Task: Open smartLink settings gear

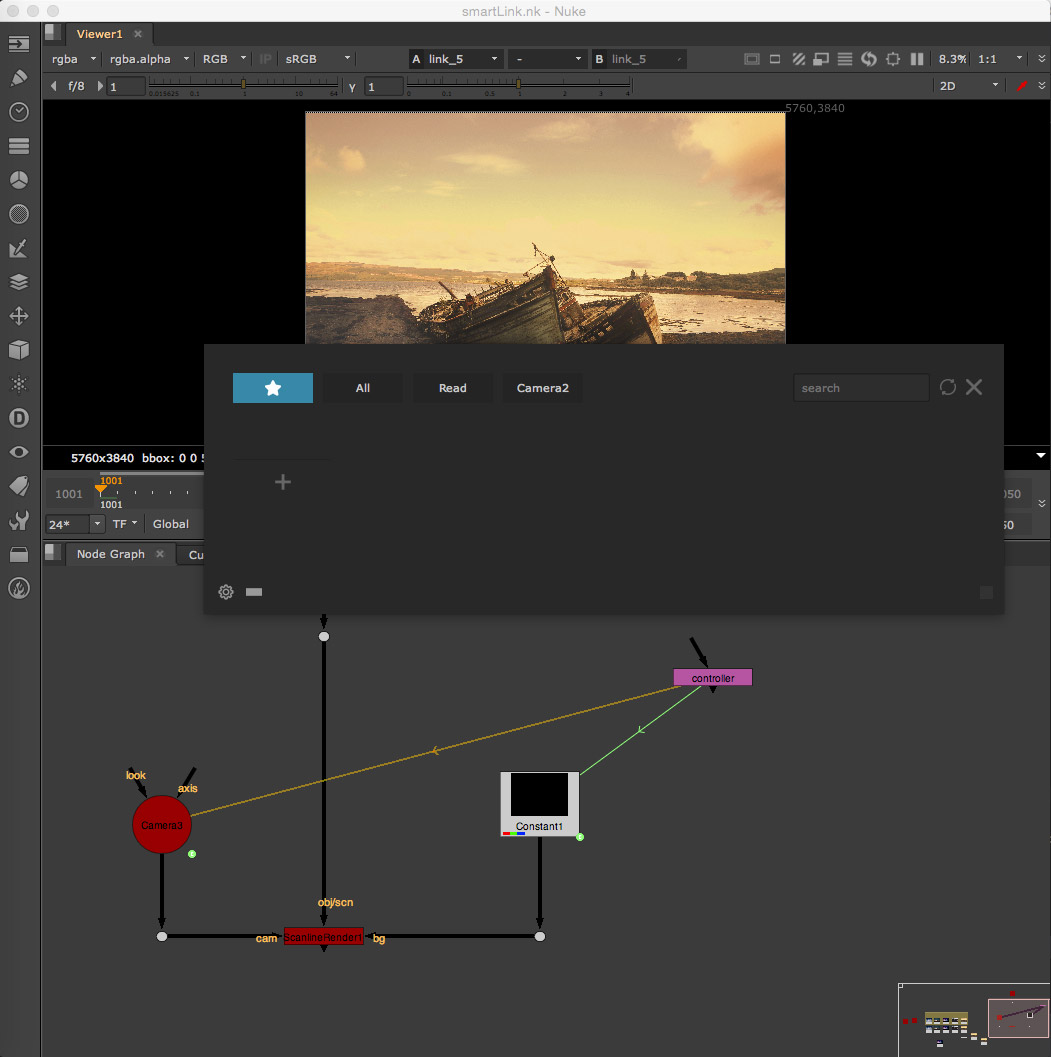Action: pos(226,592)
